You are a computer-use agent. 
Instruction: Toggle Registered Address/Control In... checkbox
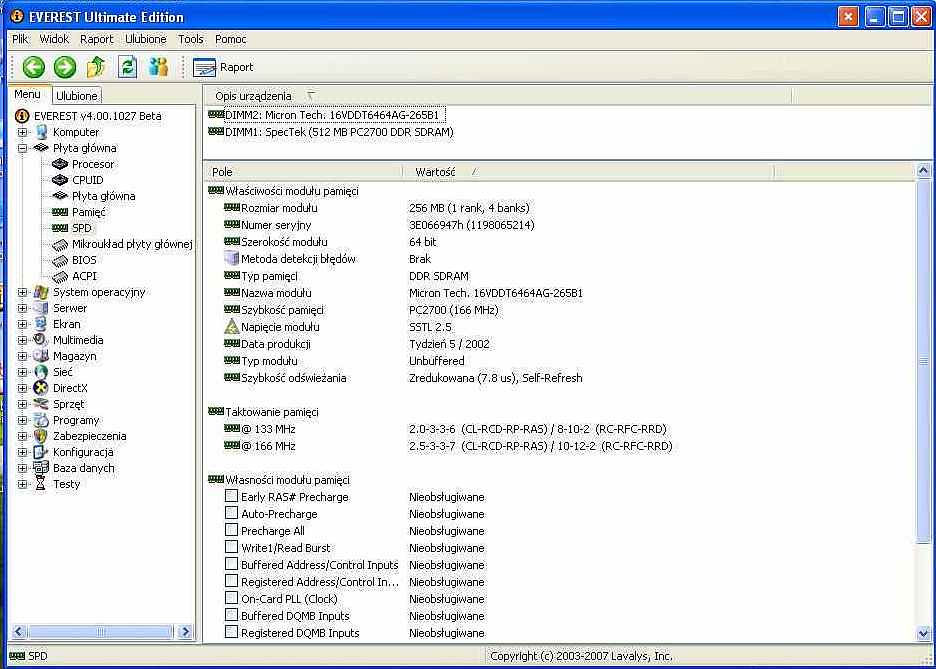tap(231, 581)
